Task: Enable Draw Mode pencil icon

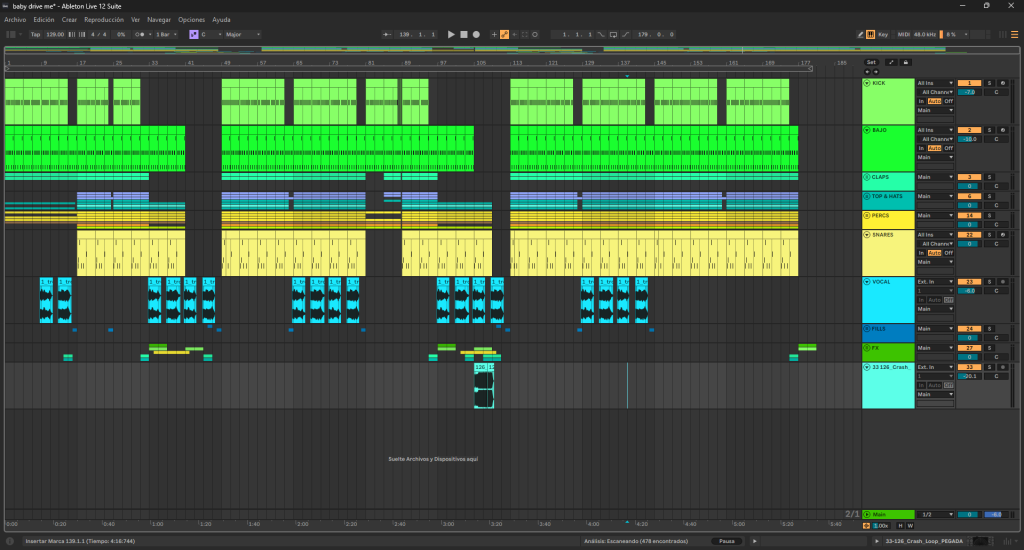Action: point(860,34)
